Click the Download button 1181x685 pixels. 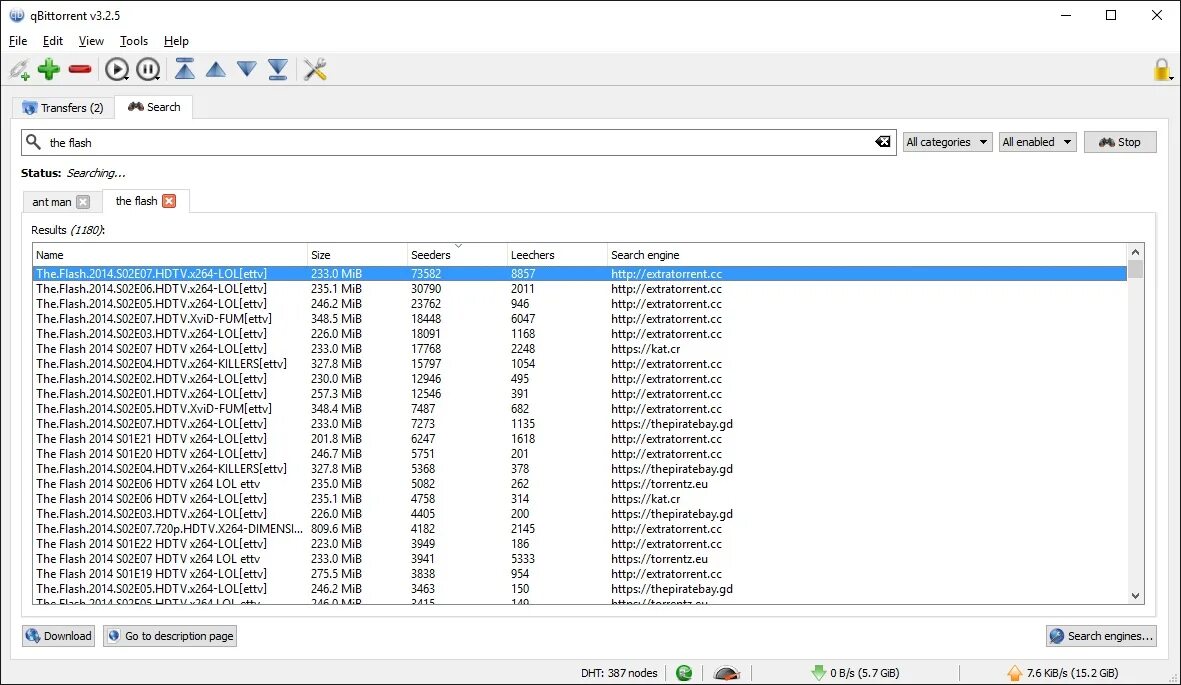(58, 636)
